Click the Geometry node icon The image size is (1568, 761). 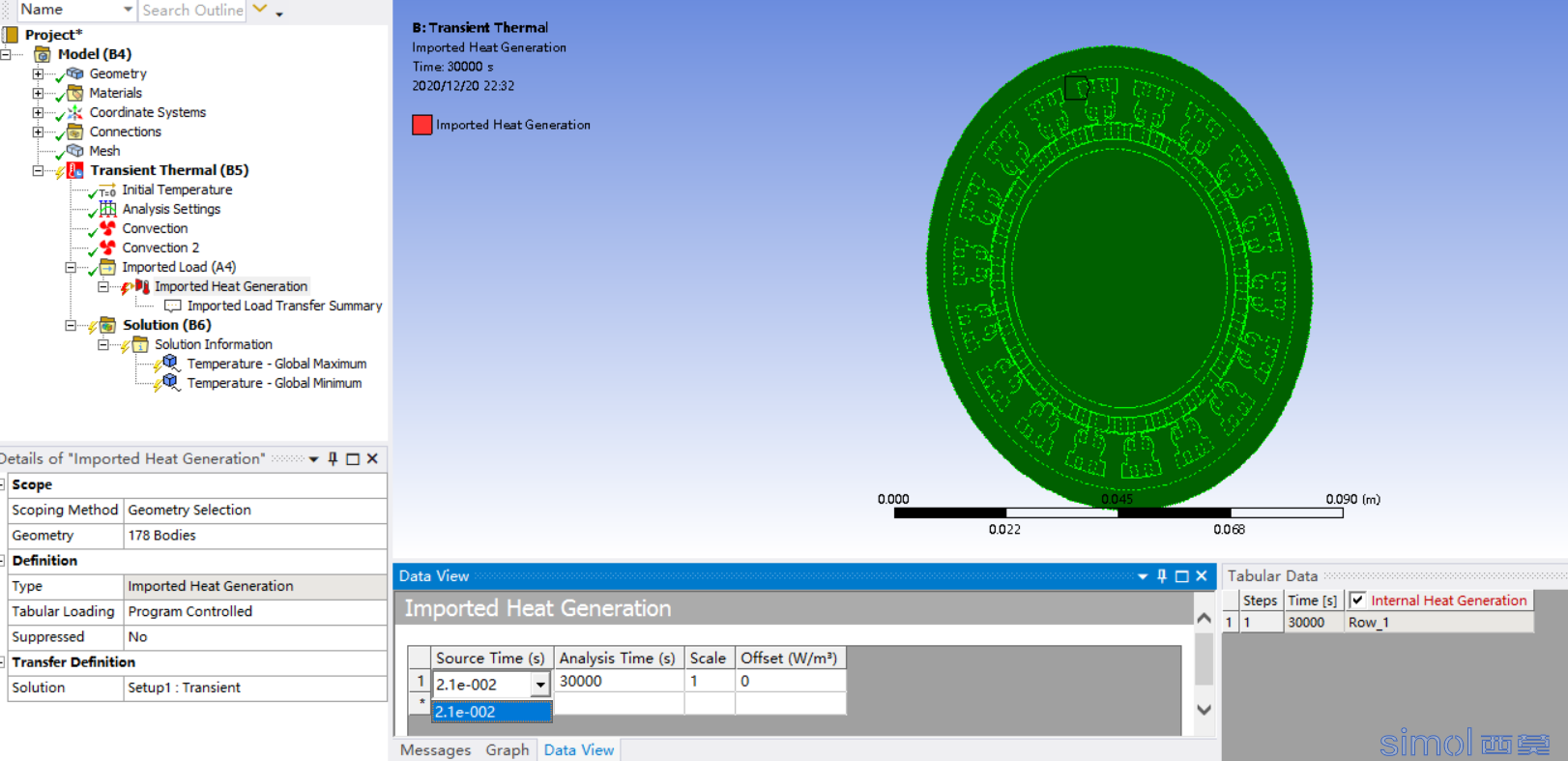coord(74,73)
